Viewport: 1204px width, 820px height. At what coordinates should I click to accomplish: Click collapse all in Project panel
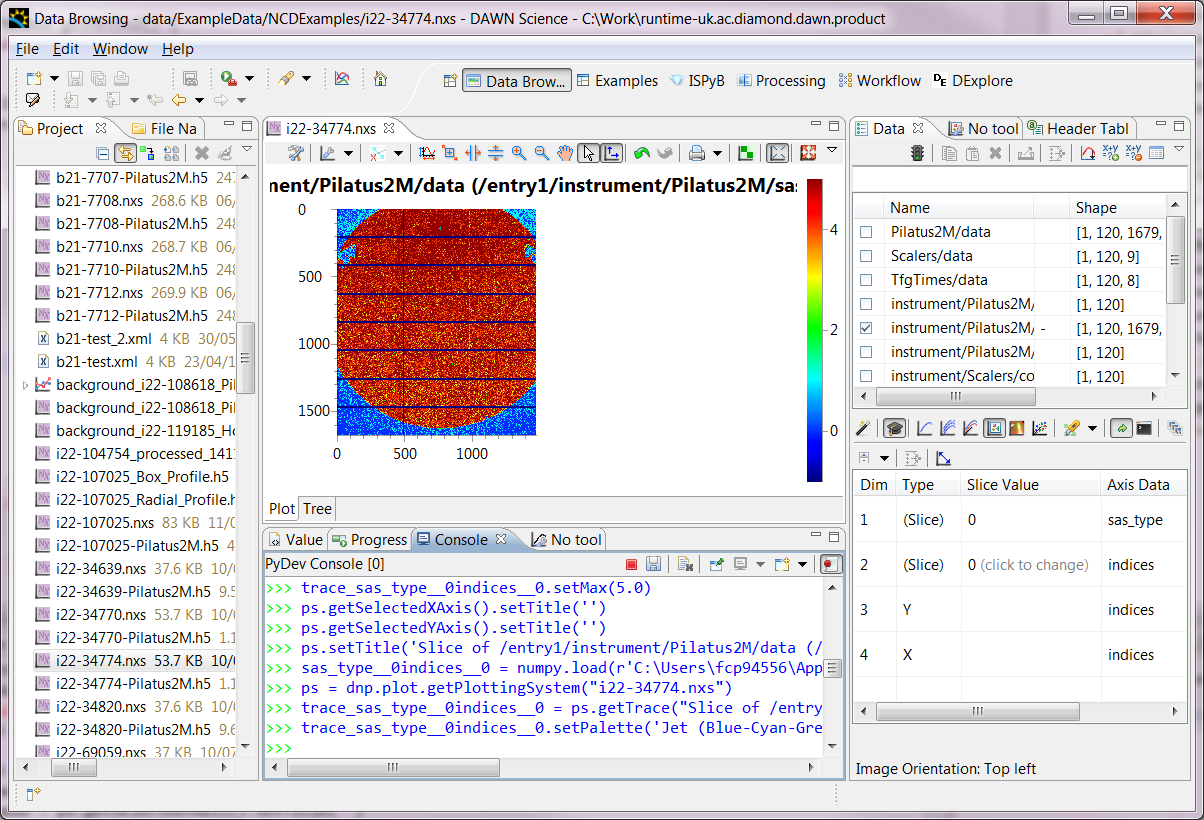(102, 153)
